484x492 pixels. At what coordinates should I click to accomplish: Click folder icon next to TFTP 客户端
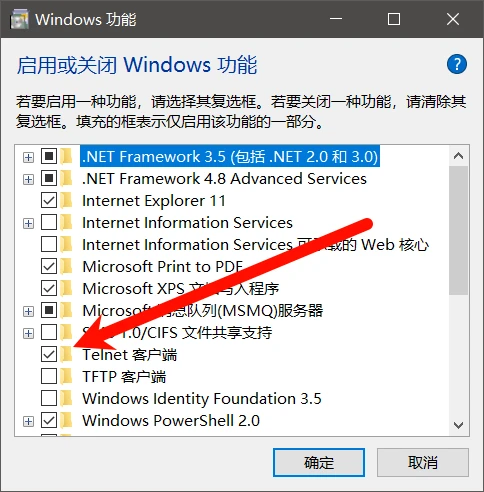67,376
